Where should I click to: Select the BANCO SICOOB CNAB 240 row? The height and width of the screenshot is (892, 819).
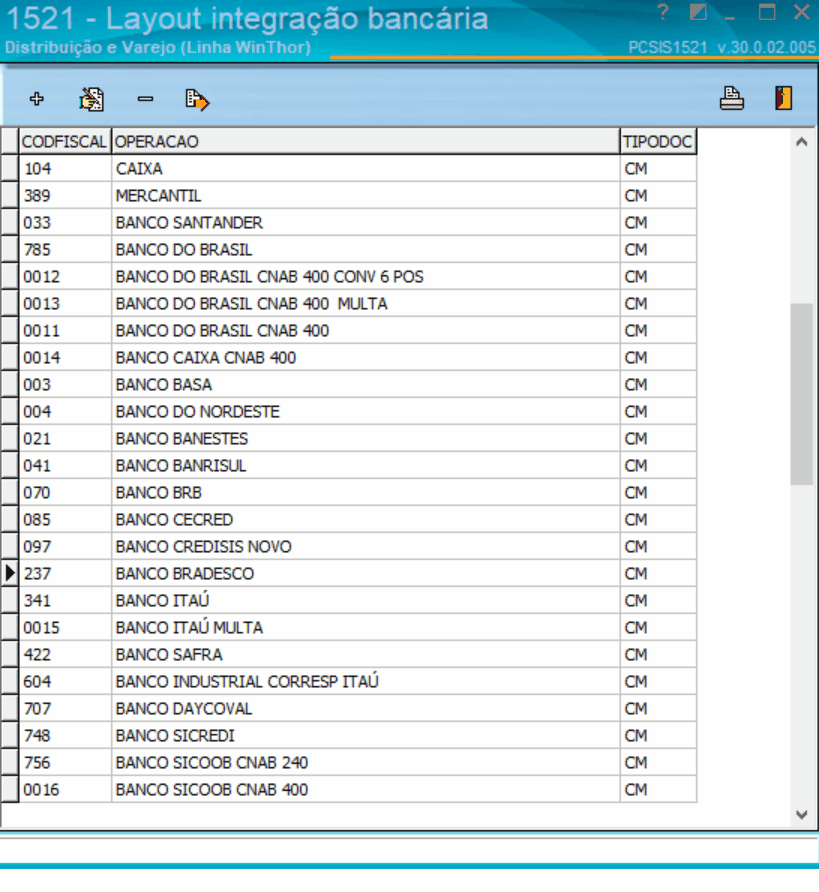coord(348,763)
